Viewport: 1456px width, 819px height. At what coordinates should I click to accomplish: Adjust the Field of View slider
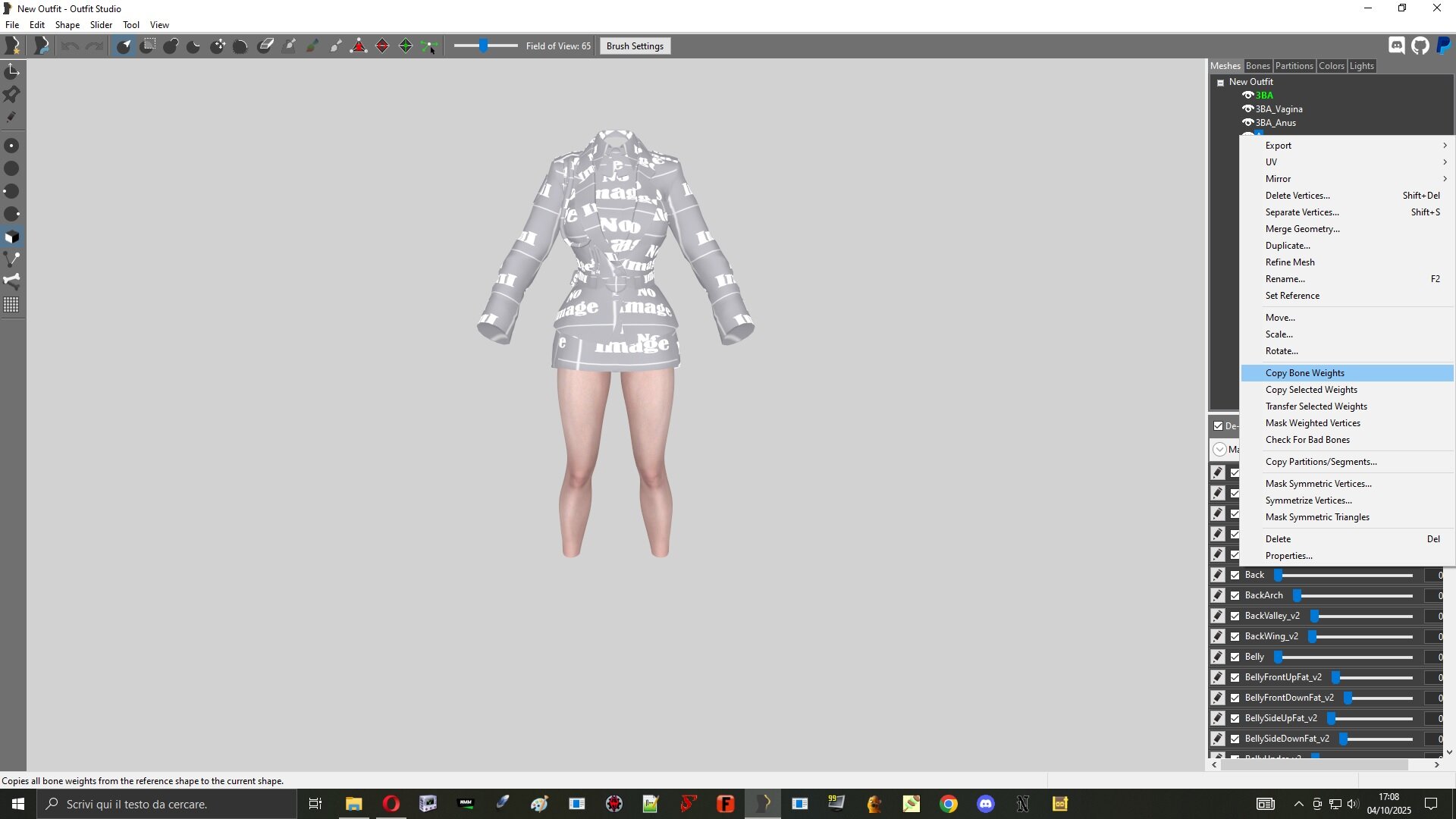483,46
